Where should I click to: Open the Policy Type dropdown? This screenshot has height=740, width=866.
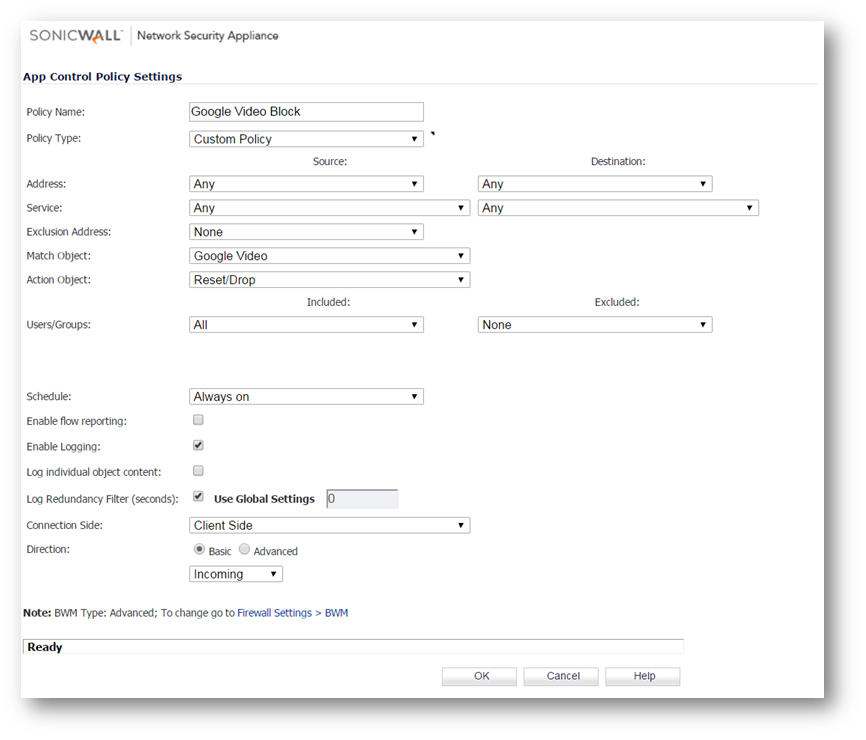(x=306, y=139)
